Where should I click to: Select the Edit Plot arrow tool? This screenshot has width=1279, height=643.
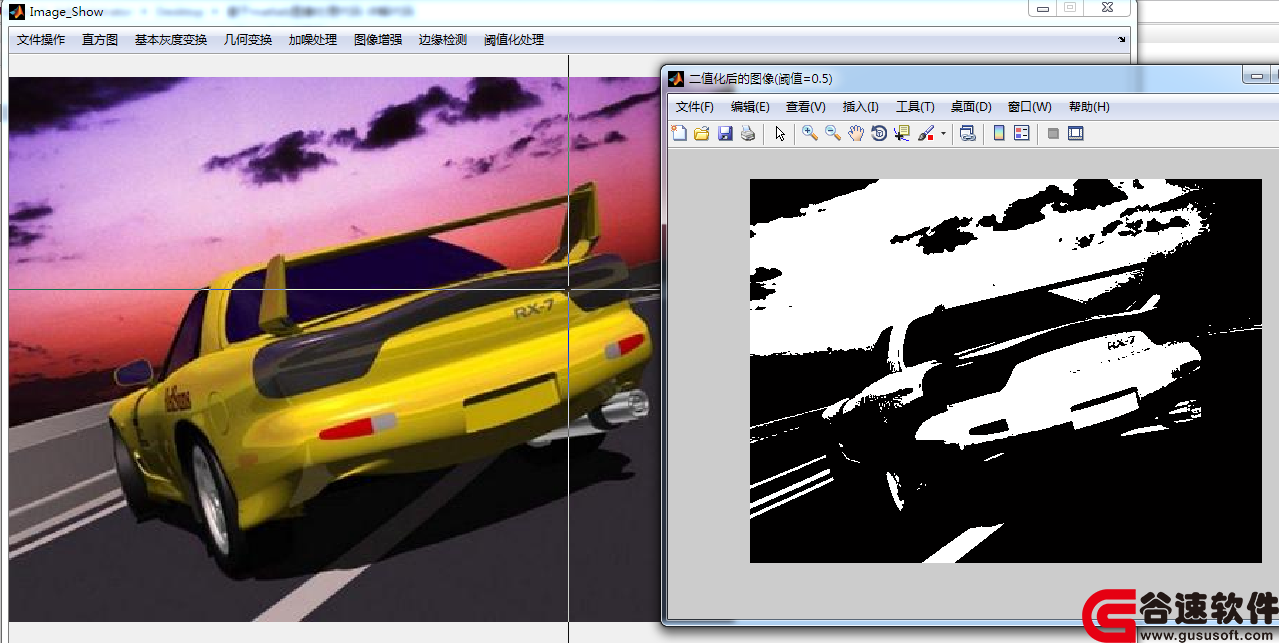click(780, 133)
